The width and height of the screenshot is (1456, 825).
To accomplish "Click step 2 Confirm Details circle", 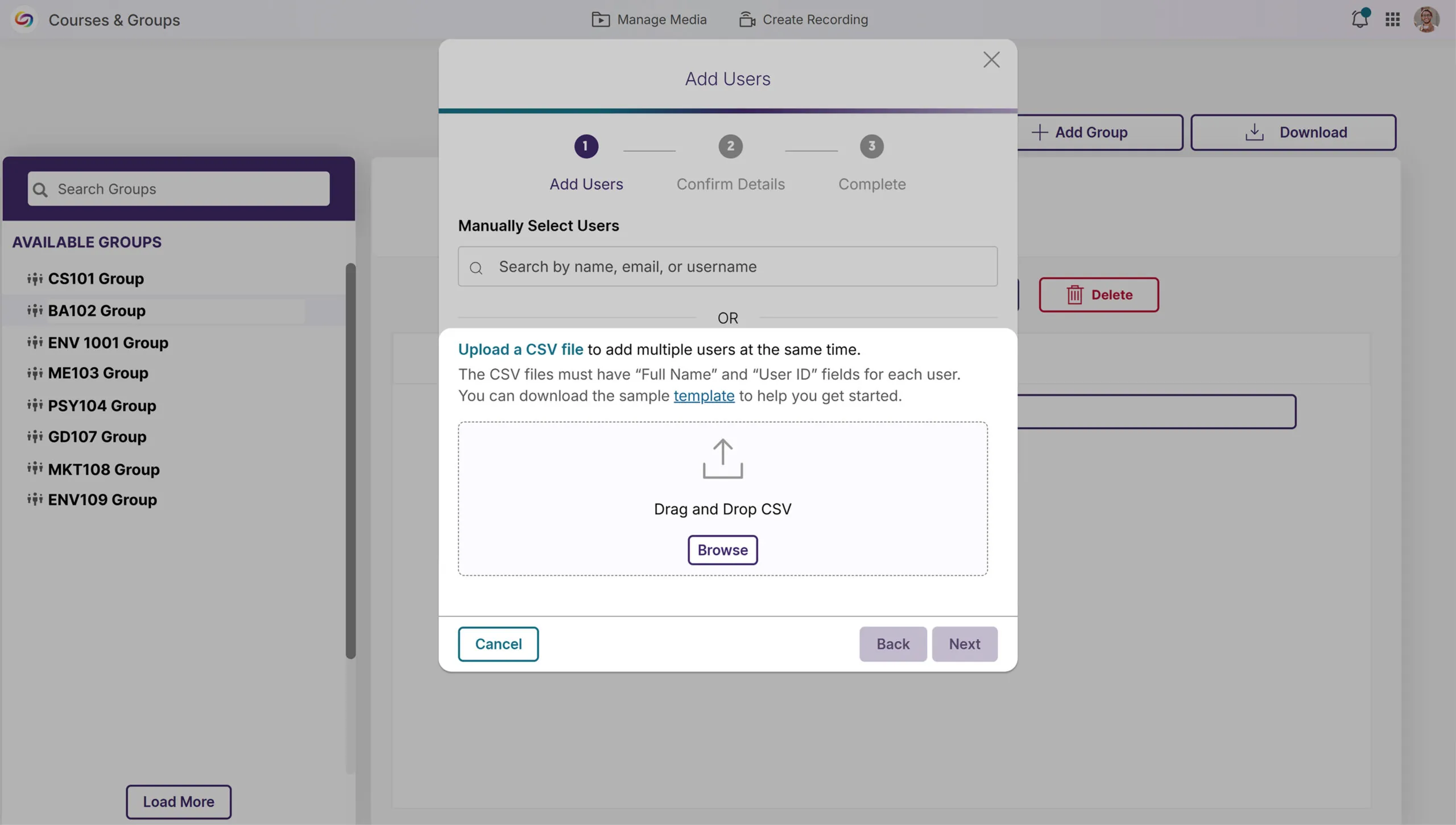I will (730, 146).
